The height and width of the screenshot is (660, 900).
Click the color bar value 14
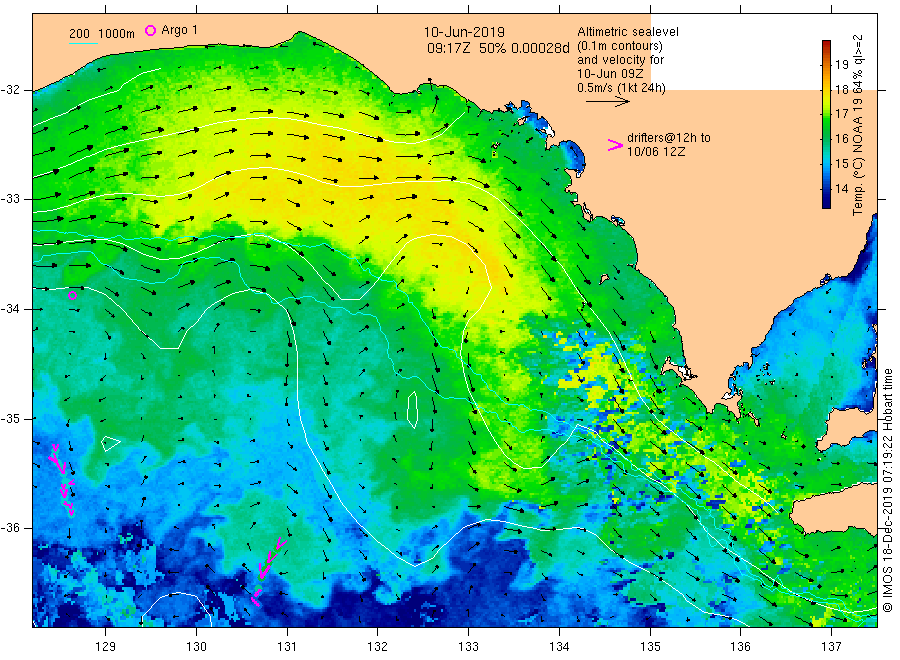click(841, 188)
